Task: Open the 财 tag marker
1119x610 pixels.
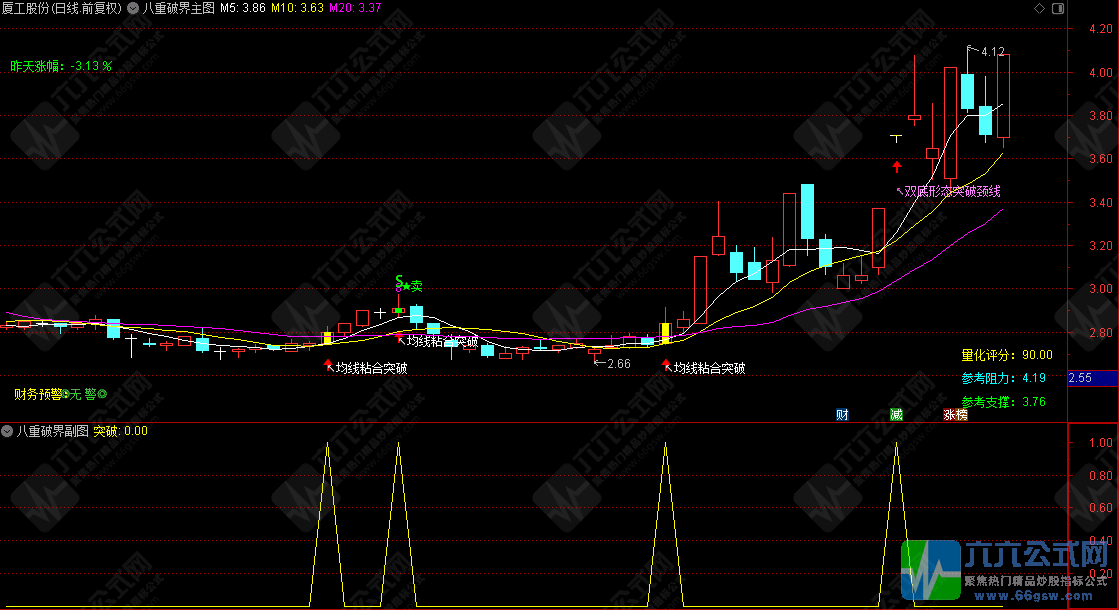Action: (x=842, y=415)
